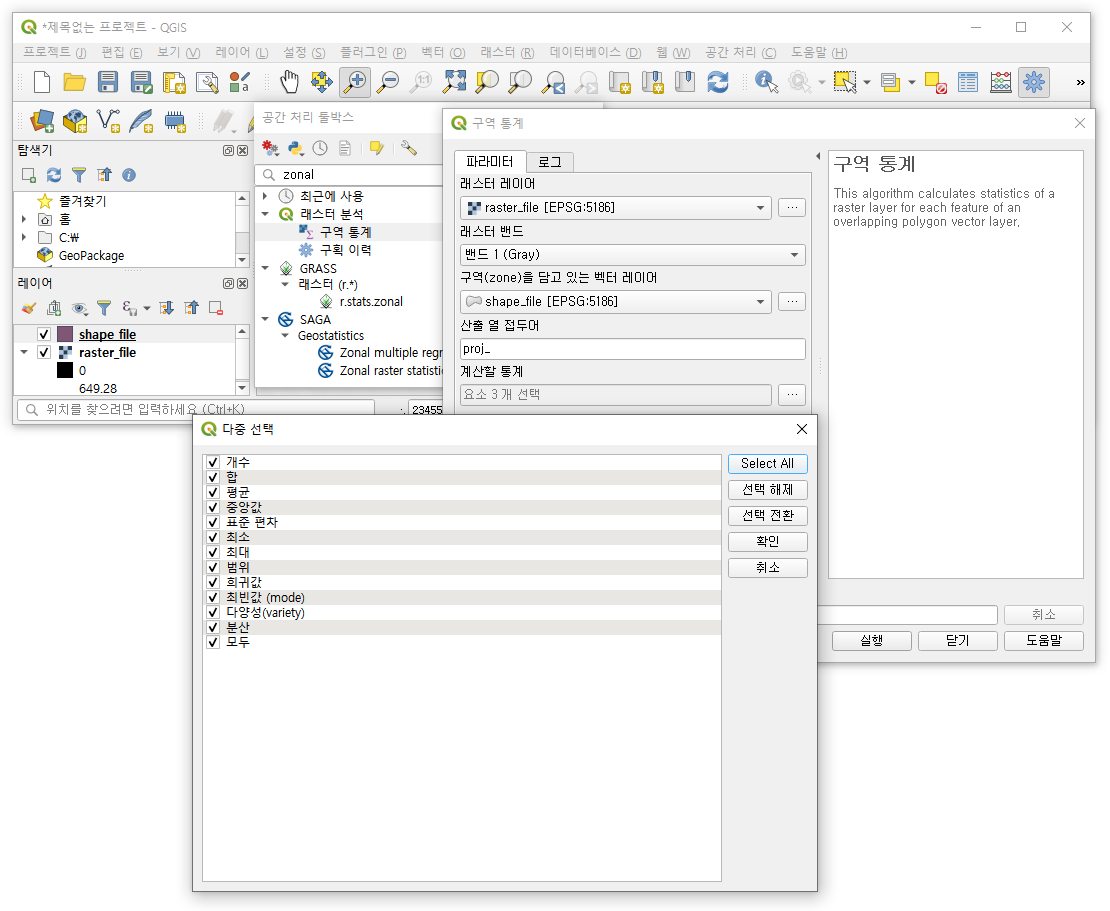The width and height of the screenshot is (1110, 911).
Task: Click the toolbar overflow chevron
Action: click(x=1080, y=82)
